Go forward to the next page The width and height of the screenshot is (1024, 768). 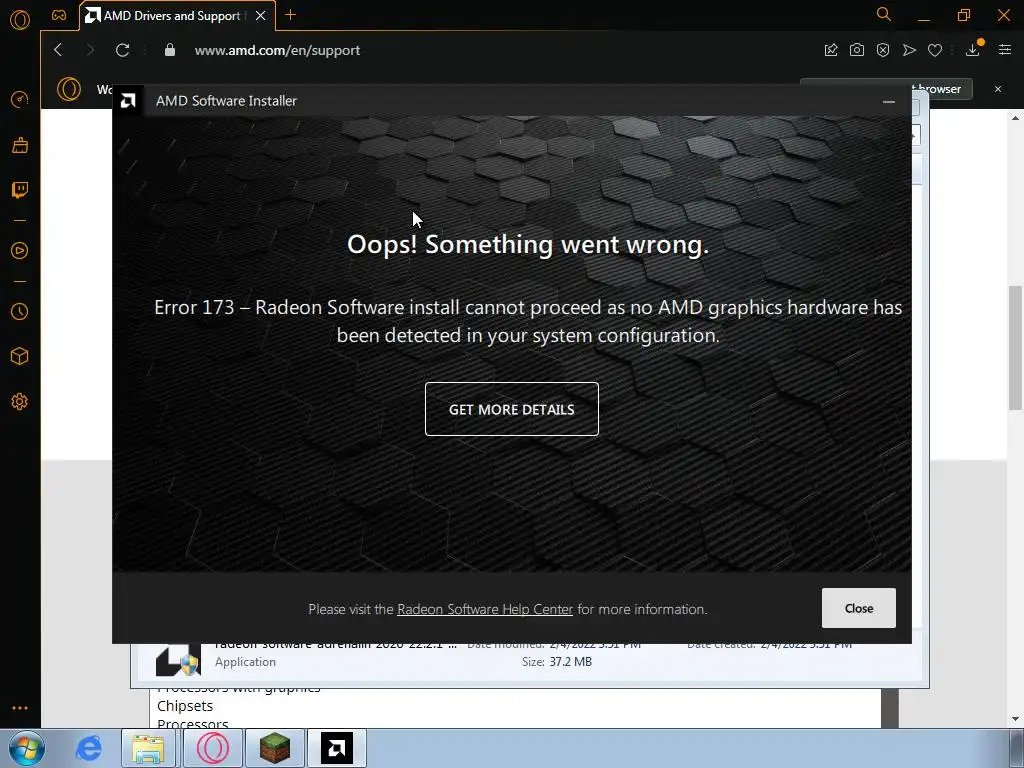coord(90,50)
